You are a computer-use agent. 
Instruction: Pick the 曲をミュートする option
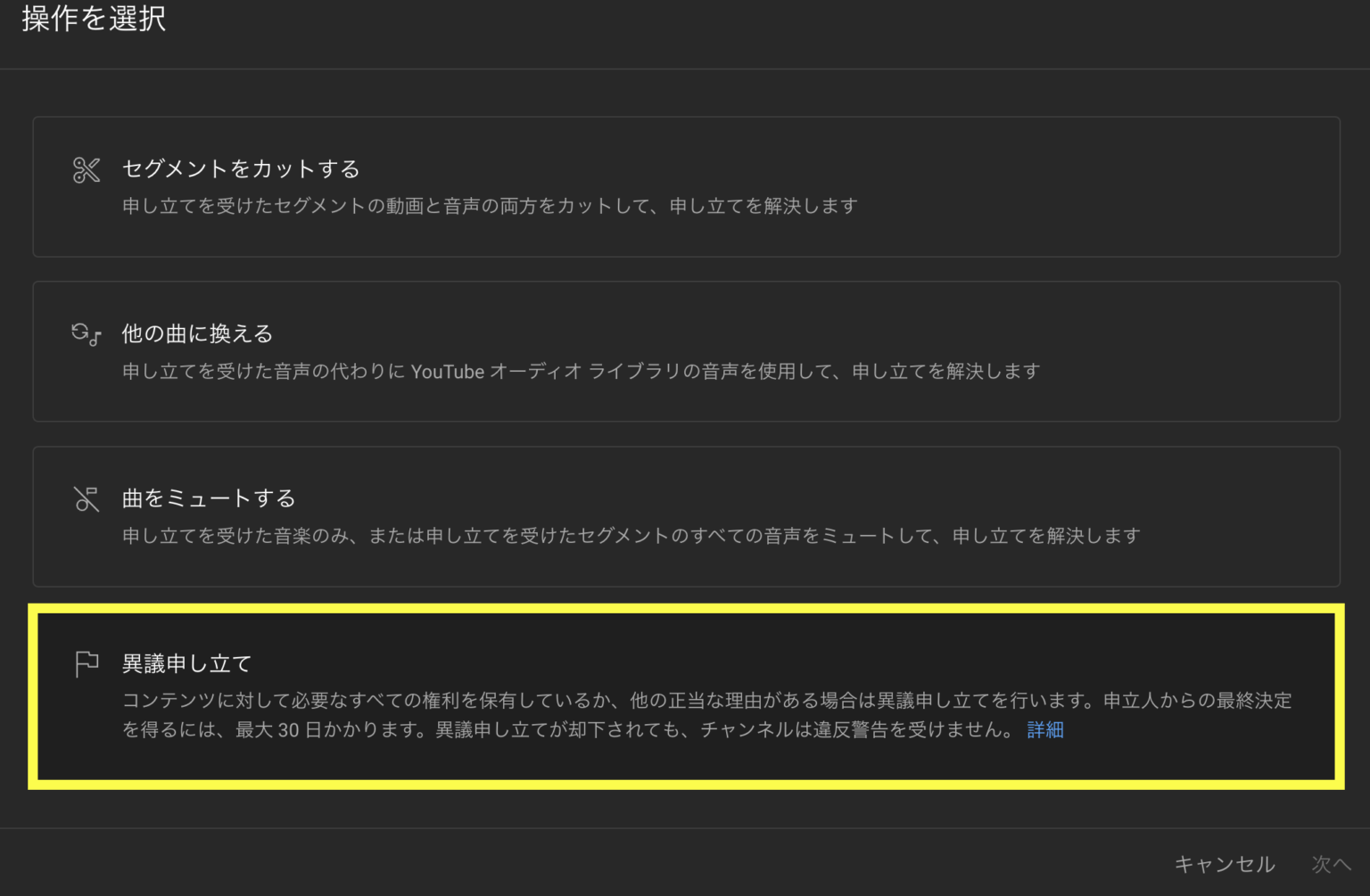(x=685, y=516)
